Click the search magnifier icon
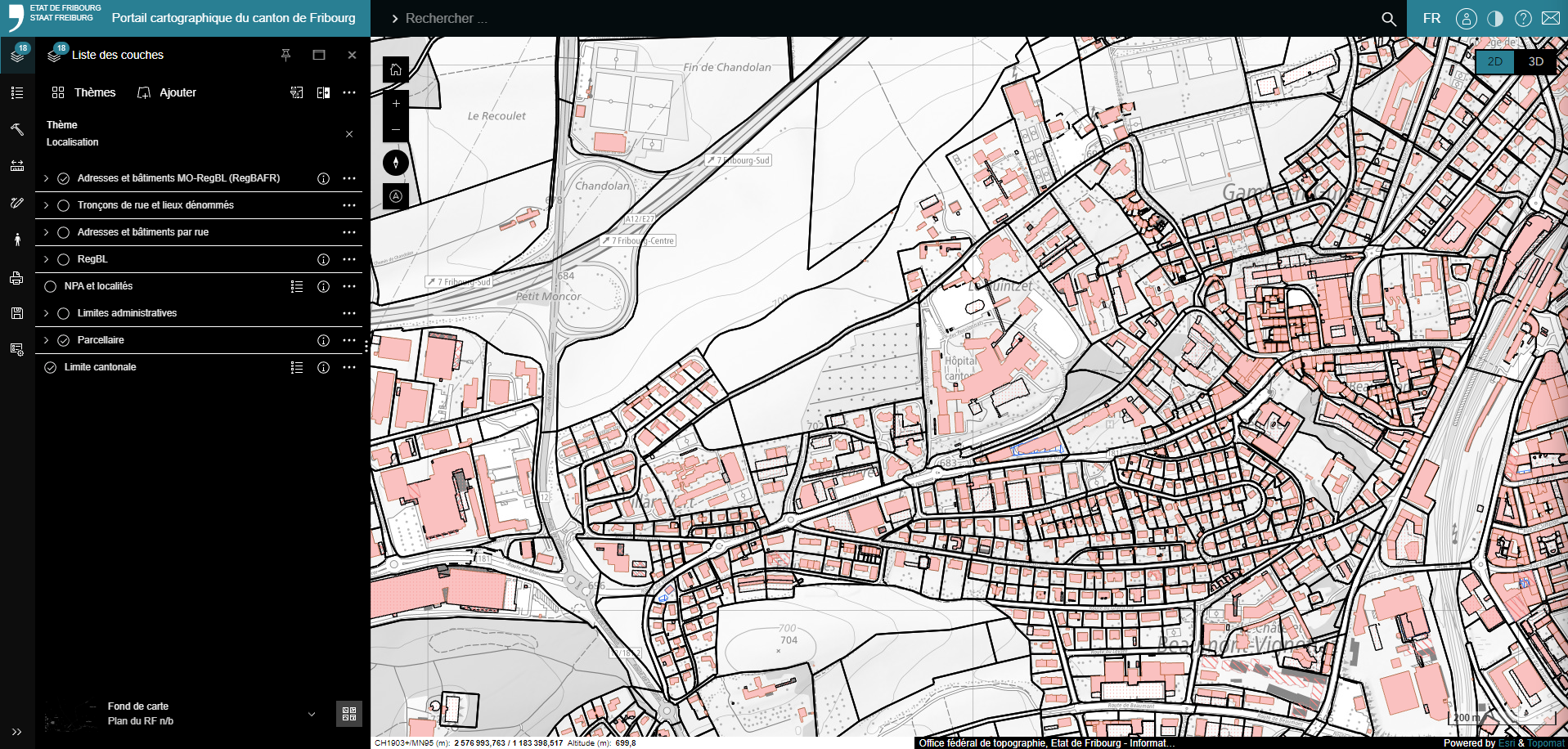 point(1389,18)
